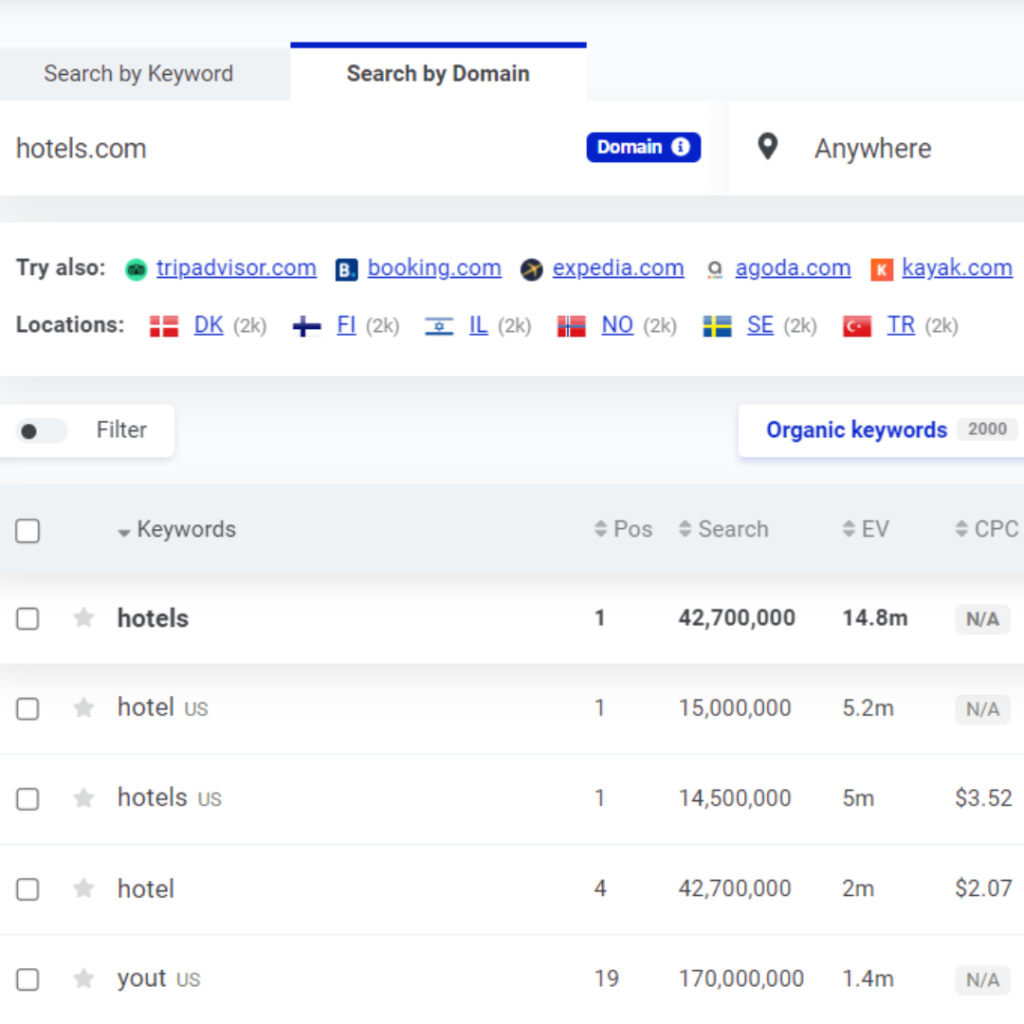The width and height of the screenshot is (1024, 1024).
Task: Open the expedia.com suggestion link
Action: (618, 268)
